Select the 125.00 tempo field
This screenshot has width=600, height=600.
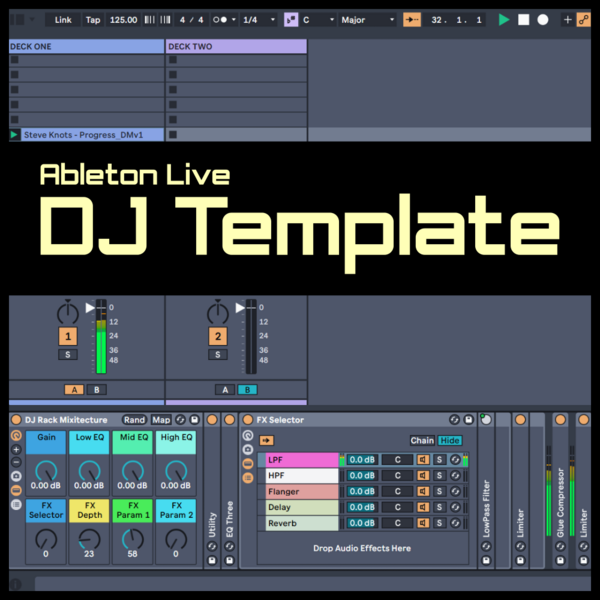click(124, 20)
